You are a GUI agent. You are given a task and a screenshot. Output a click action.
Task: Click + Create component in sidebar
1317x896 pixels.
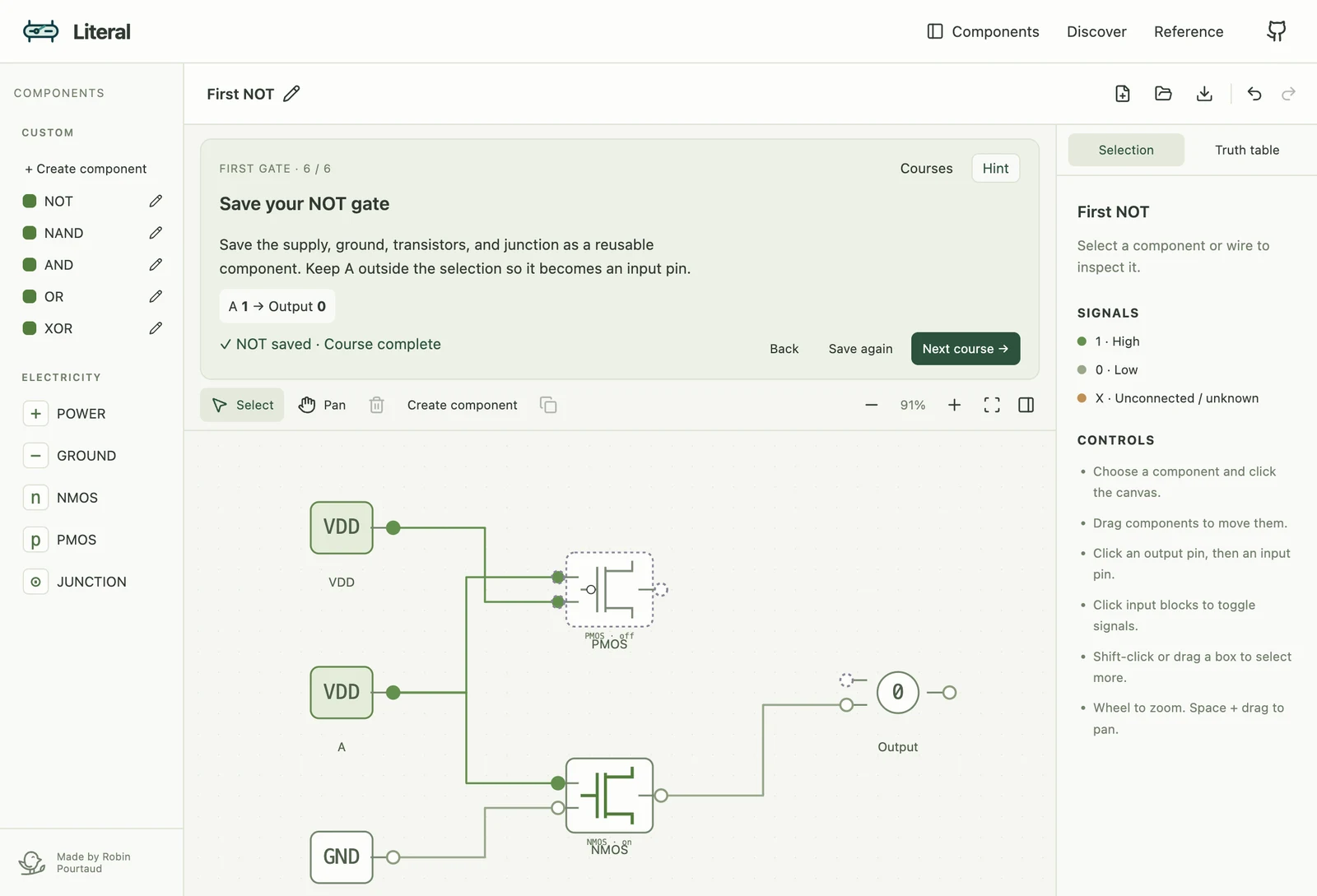point(86,169)
